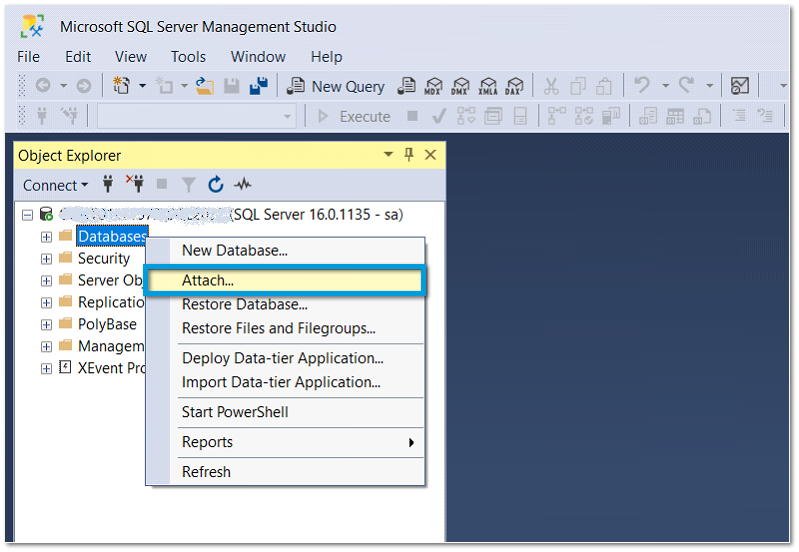The image size is (799, 552).
Task: Click the XMLA query icon
Action: [488, 87]
